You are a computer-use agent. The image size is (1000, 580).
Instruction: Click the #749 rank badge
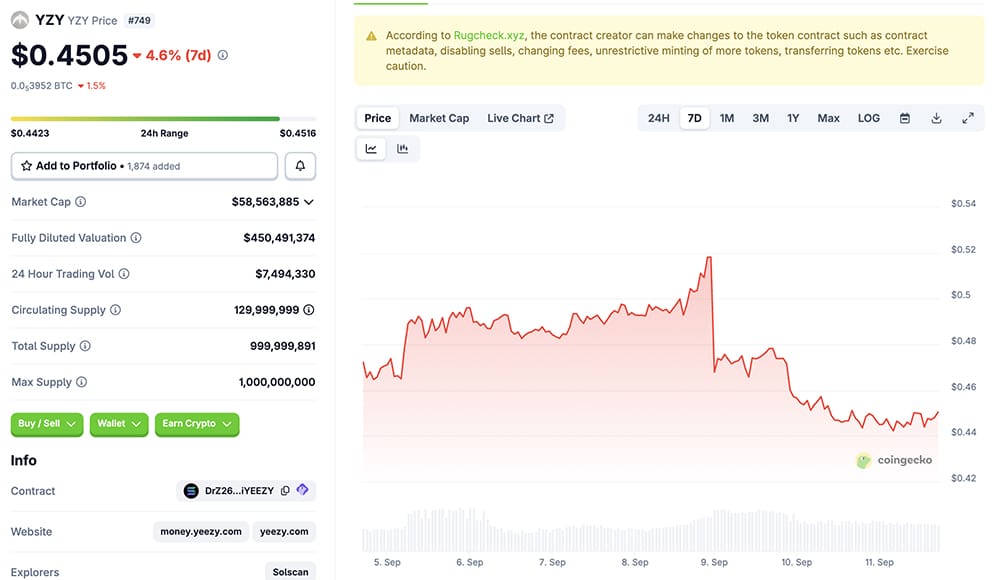[139, 20]
